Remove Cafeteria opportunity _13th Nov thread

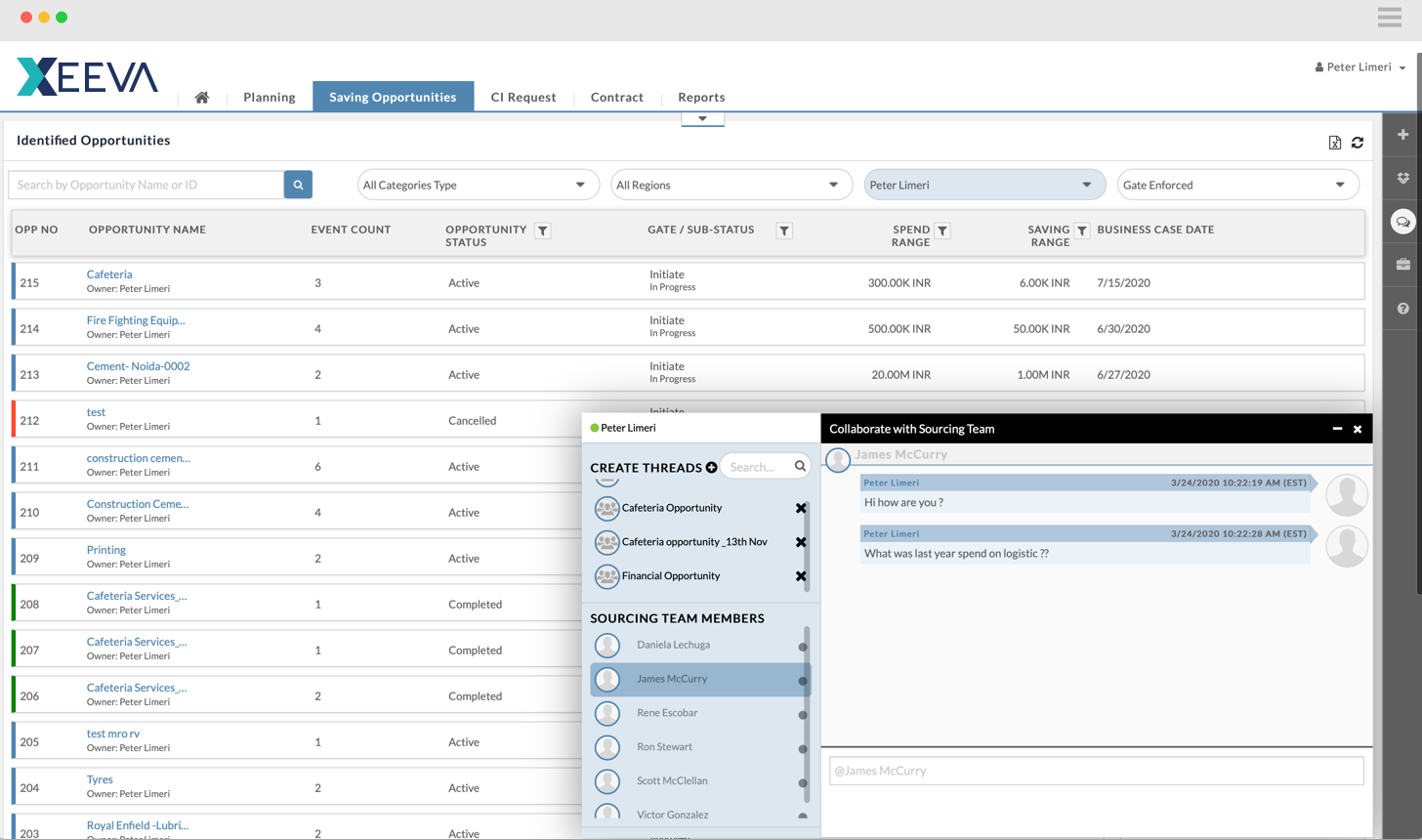[x=801, y=542]
